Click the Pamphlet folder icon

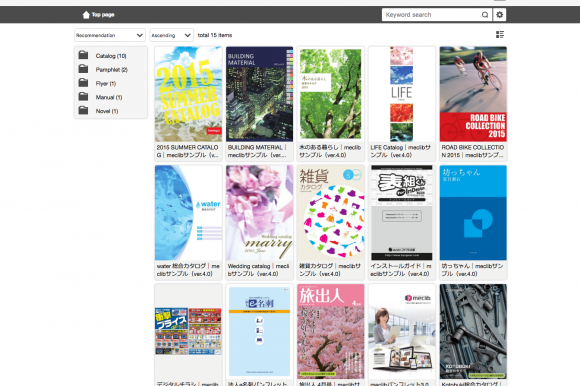tap(83, 69)
